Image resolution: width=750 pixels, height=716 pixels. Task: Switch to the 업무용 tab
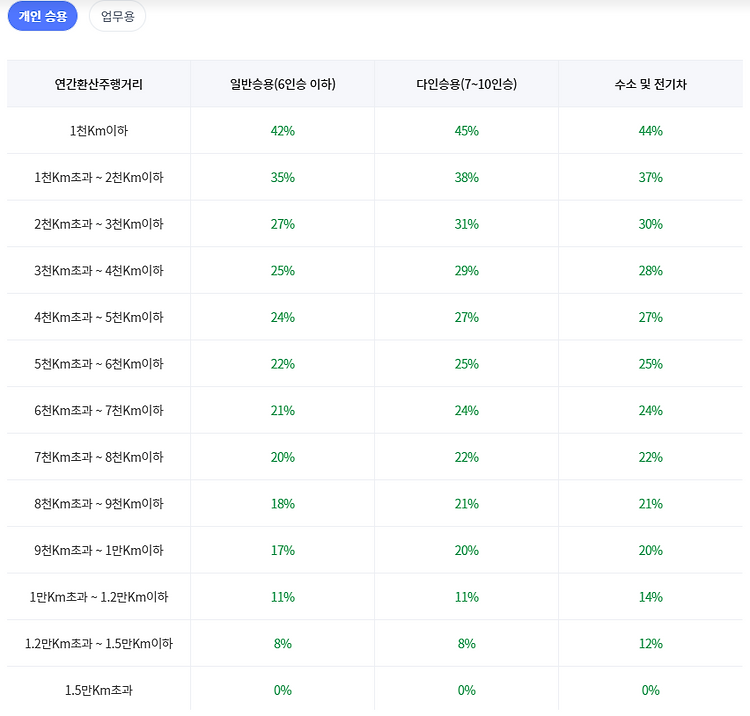coord(117,16)
